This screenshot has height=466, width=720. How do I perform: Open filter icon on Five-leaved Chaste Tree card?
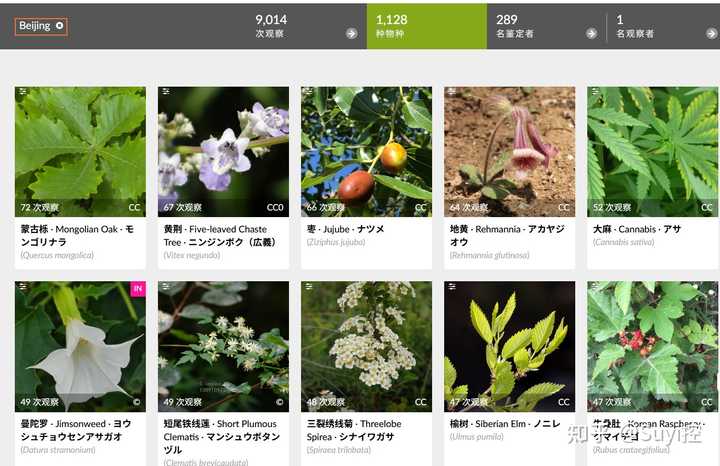pyautogui.click(x=166, y=92)
